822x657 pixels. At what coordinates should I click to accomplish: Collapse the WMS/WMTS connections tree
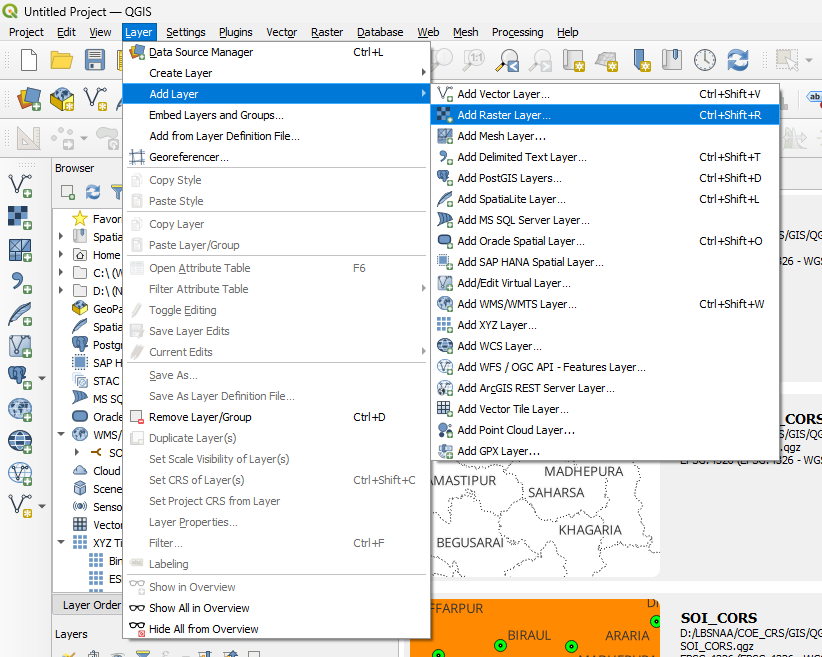[x=60, y=435]
